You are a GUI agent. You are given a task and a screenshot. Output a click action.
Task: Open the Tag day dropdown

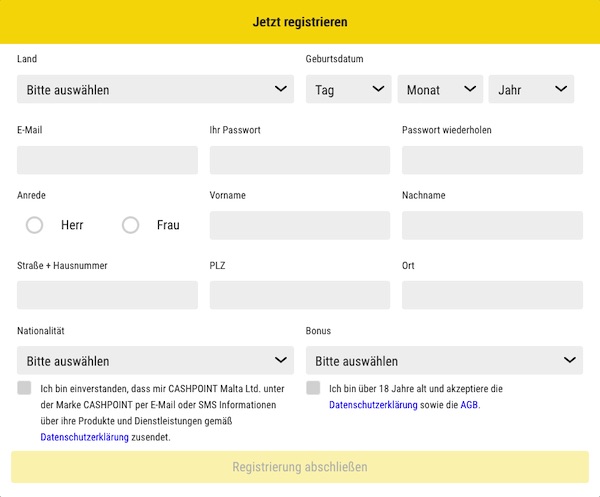click(349, 89)
